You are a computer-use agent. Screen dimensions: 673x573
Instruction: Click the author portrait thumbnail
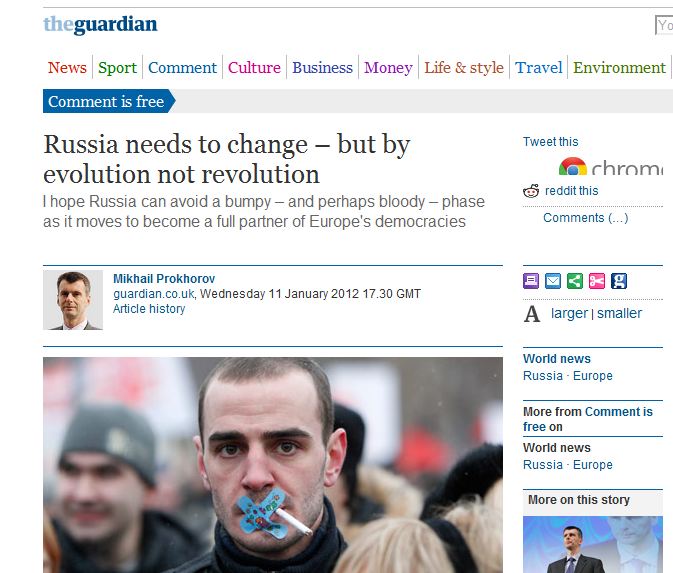pyautogui.click(x=73, y=300)
